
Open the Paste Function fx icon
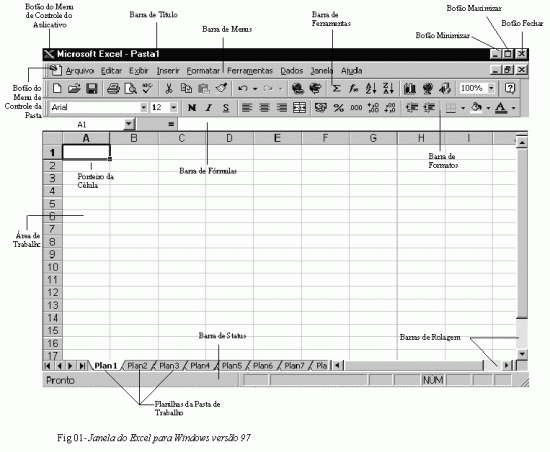tap(353, 88)
